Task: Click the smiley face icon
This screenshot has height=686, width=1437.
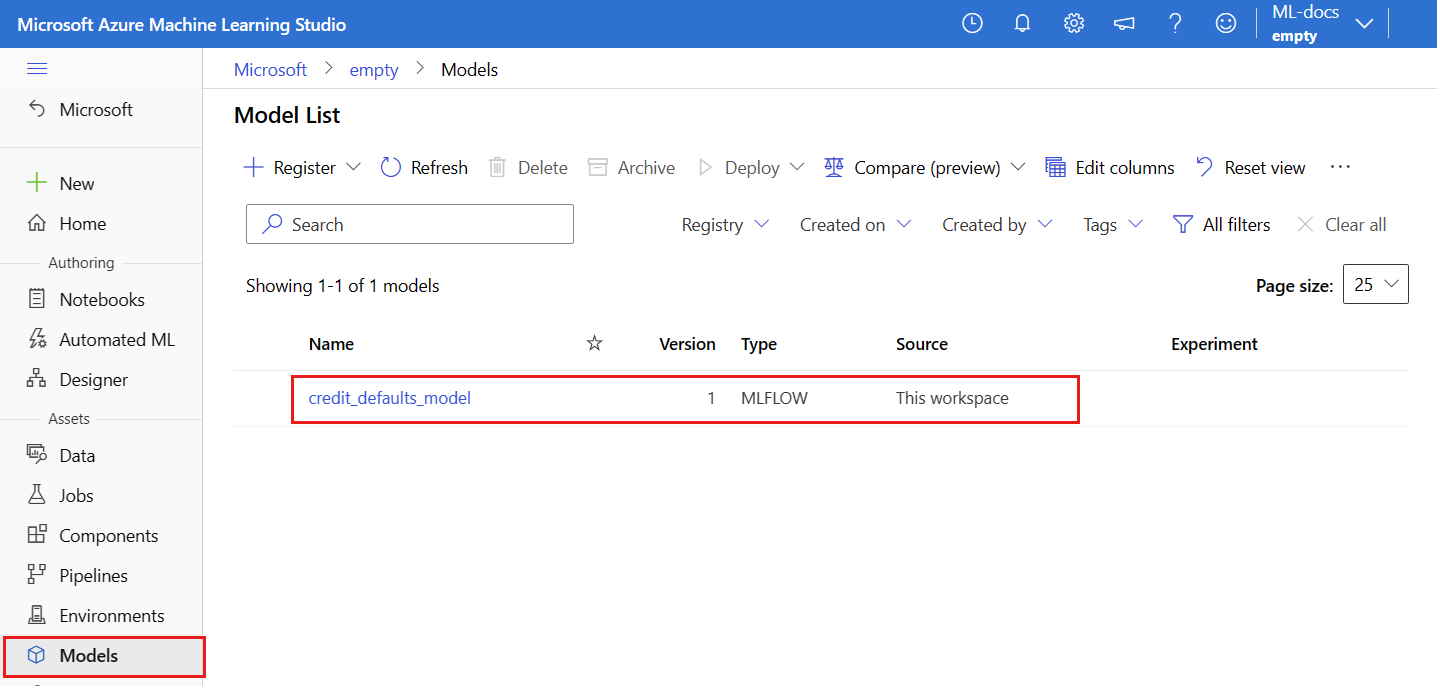Action: tap(1226, 24)
